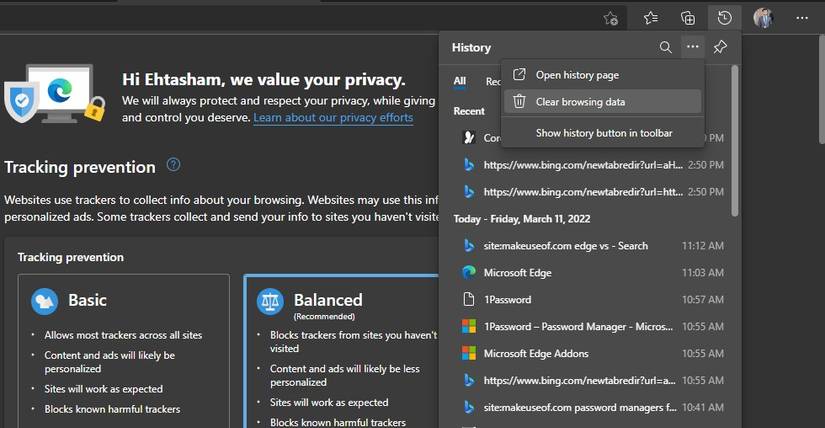Open the 1Password history entry
The height and width of the screenshot is (428, 825).
[x=507, y=299]
